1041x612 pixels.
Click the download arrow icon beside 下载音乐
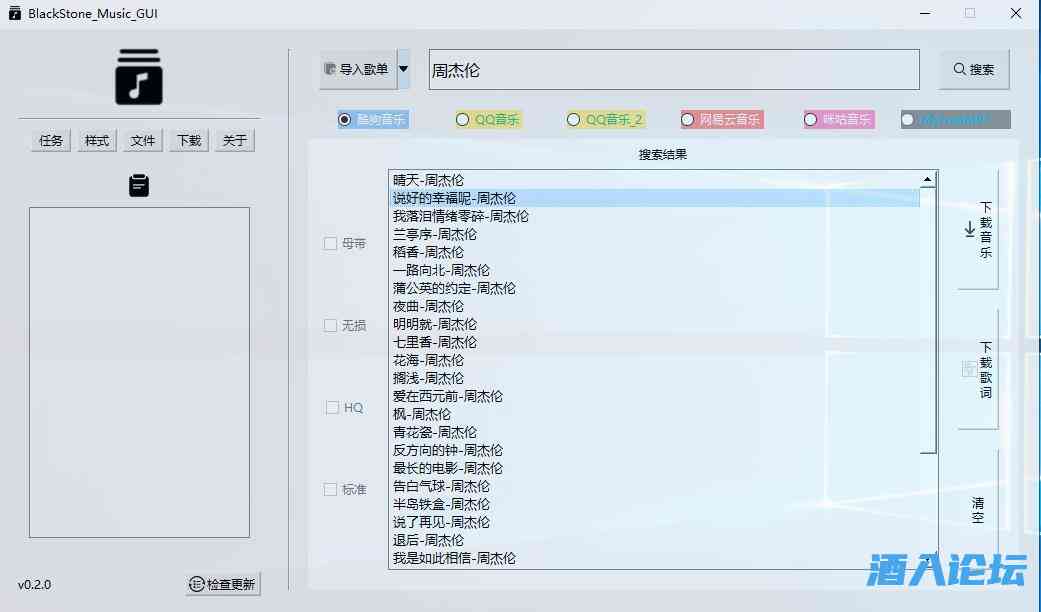[x=969, y=230]
